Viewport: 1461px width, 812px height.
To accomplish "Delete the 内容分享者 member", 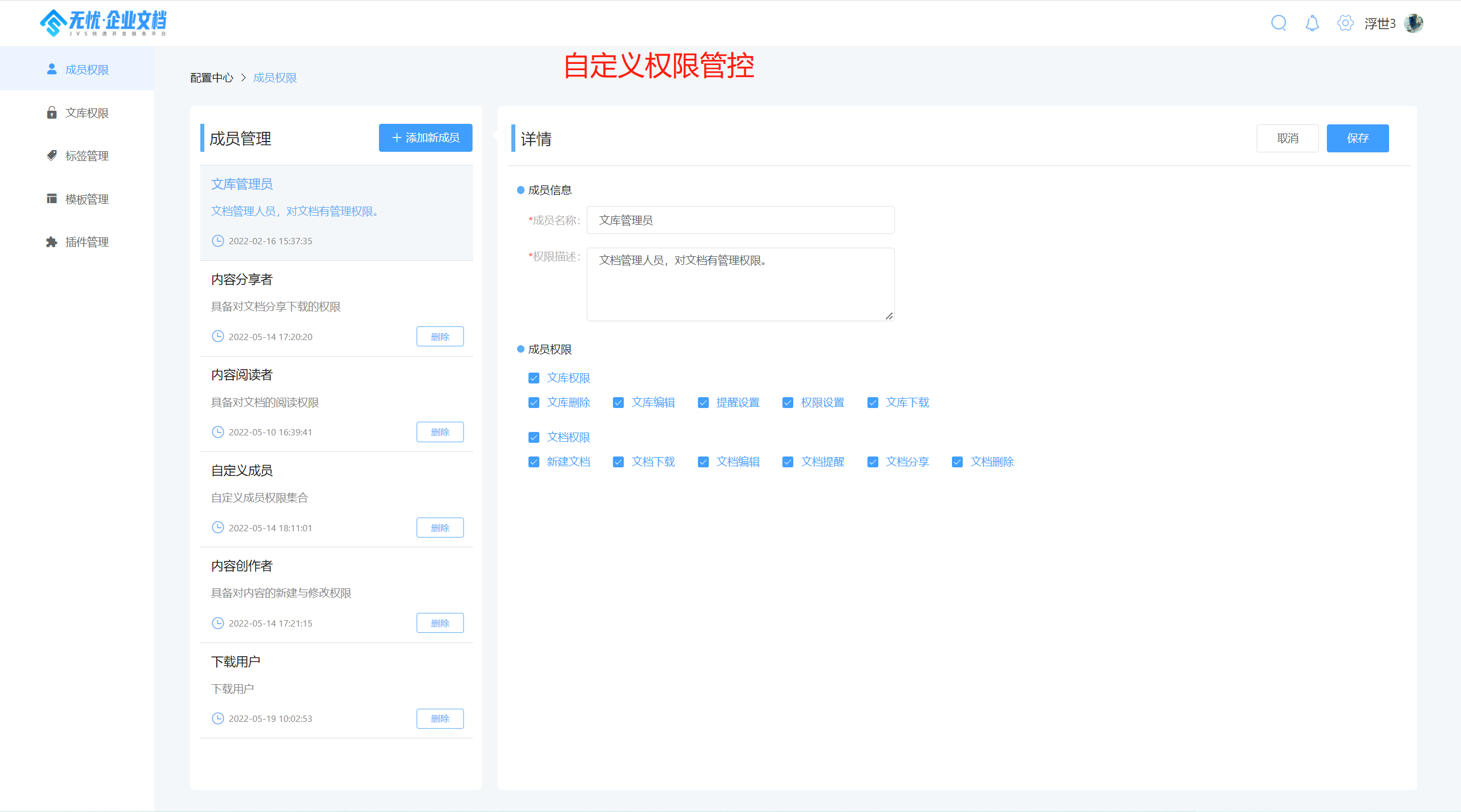I will 439,337.
